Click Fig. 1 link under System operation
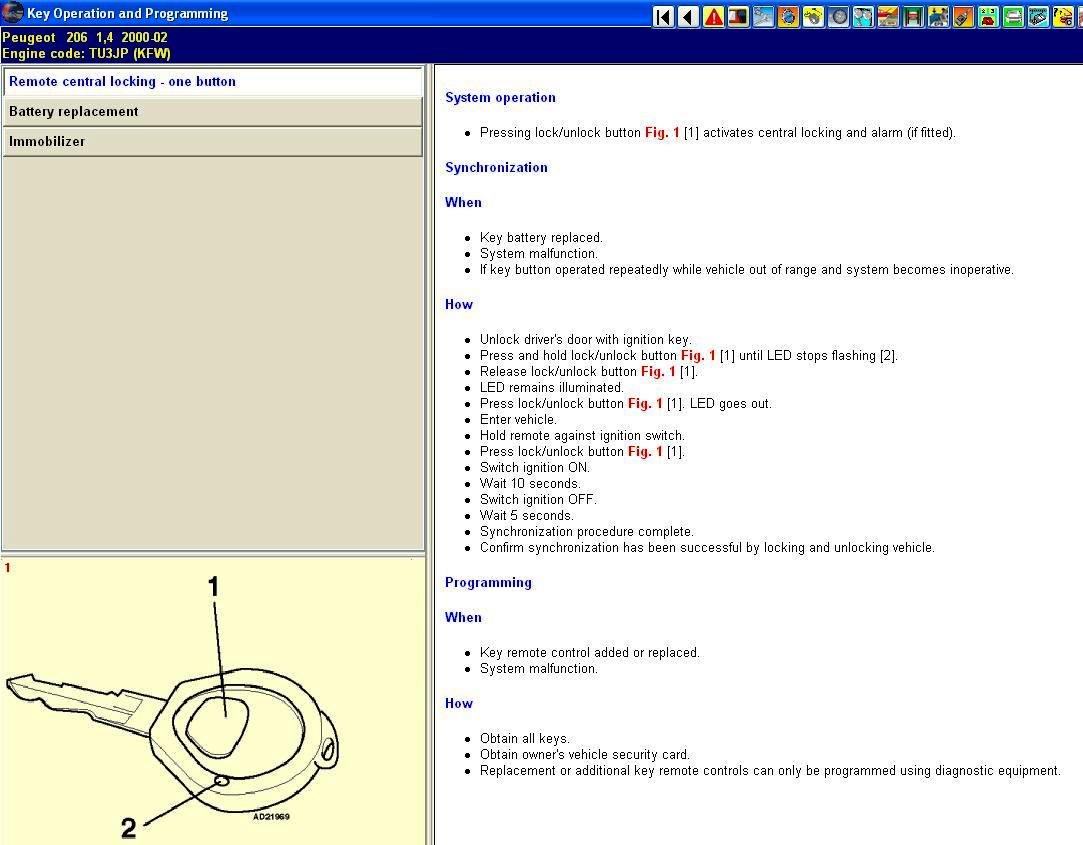 pyautogui.click(x=662, y=133)
